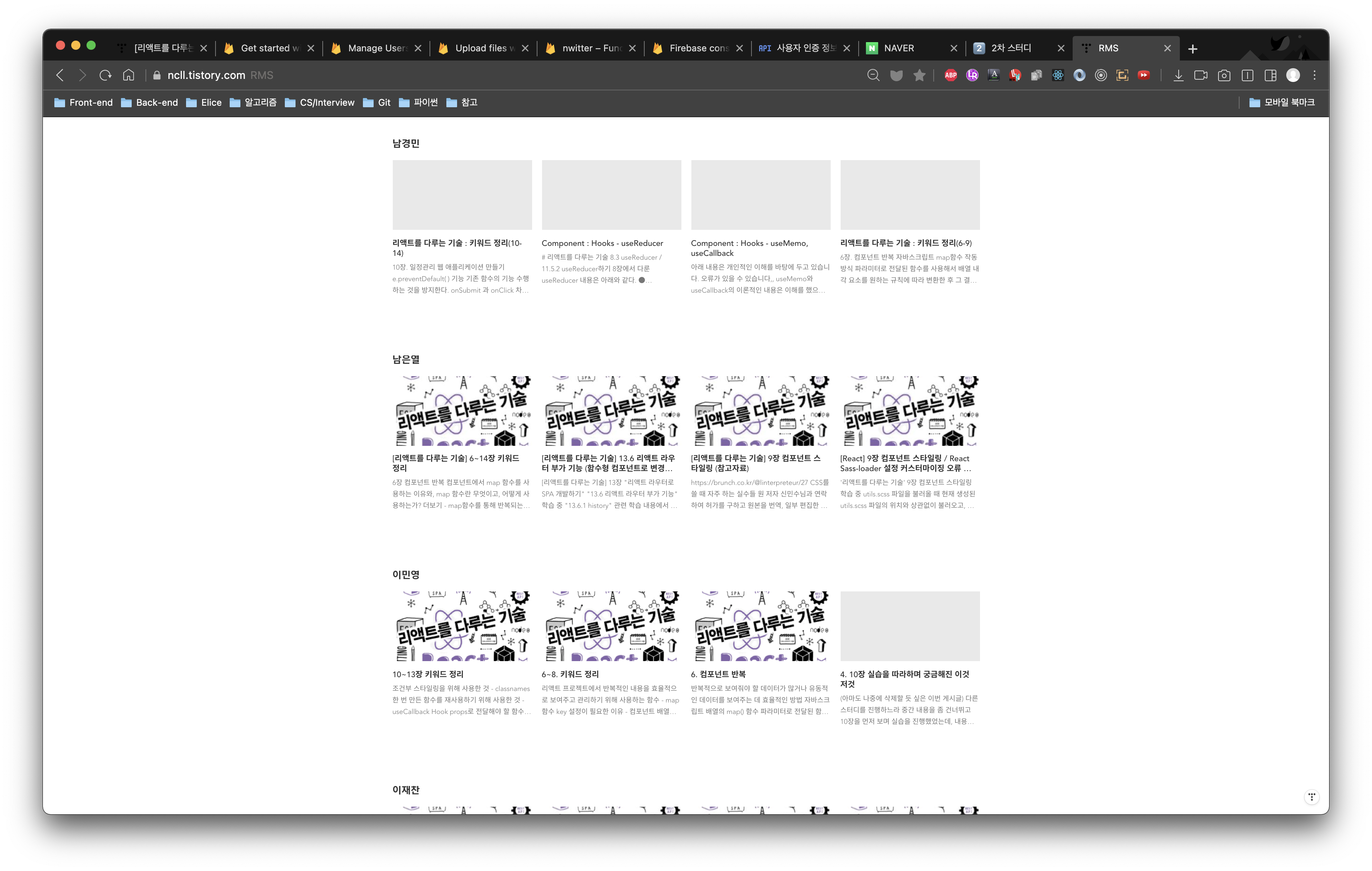The image size is (1372, 871).
Task: Open the purple LR extension icon
Action: (972, 75)
